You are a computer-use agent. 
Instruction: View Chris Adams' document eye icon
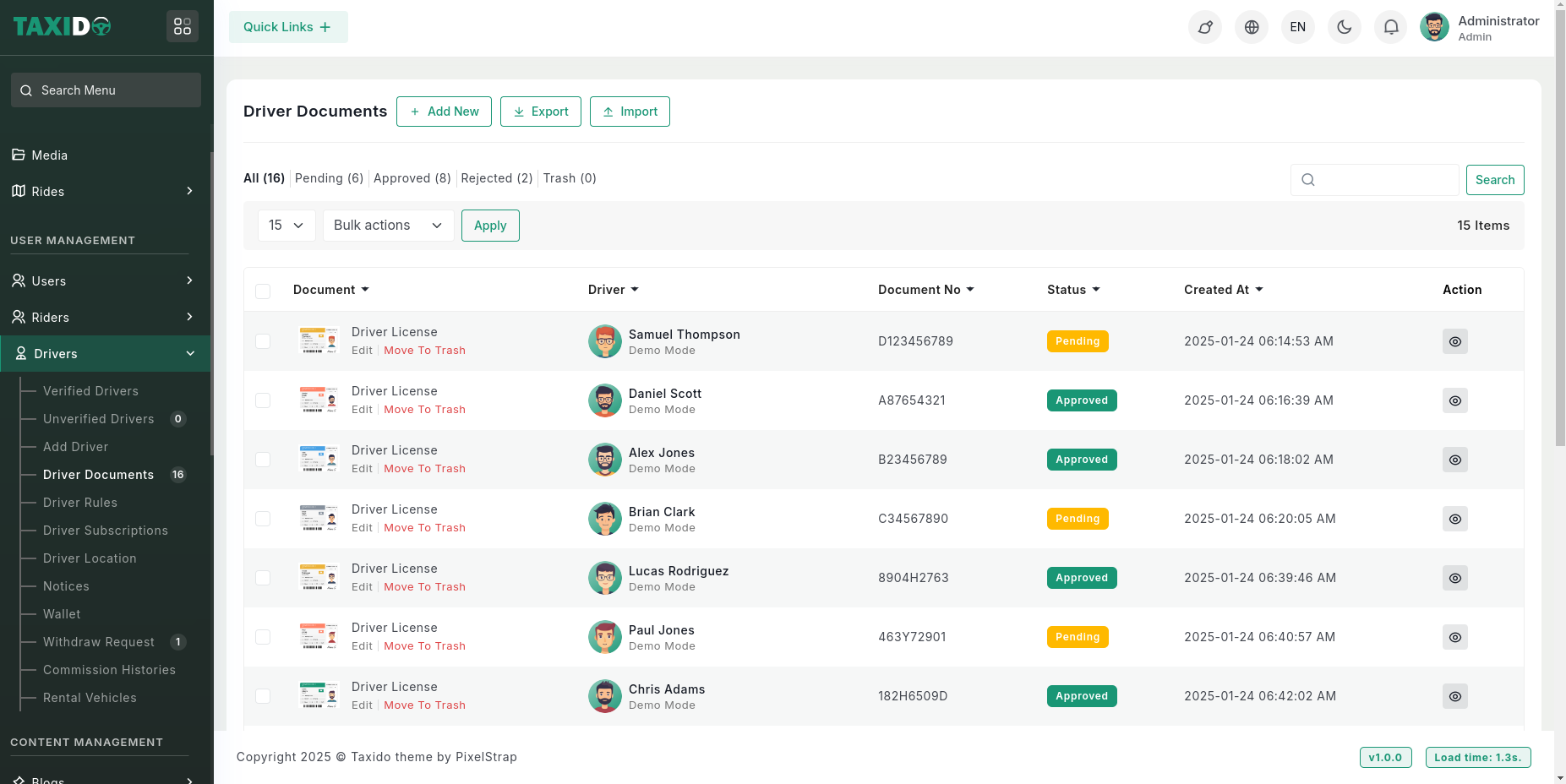click(x=1454, y=696)
